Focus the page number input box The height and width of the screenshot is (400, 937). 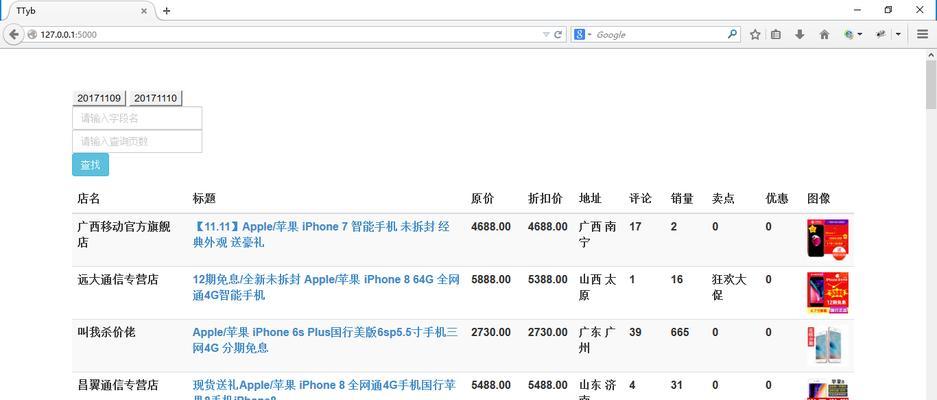(x=137, y=141)
